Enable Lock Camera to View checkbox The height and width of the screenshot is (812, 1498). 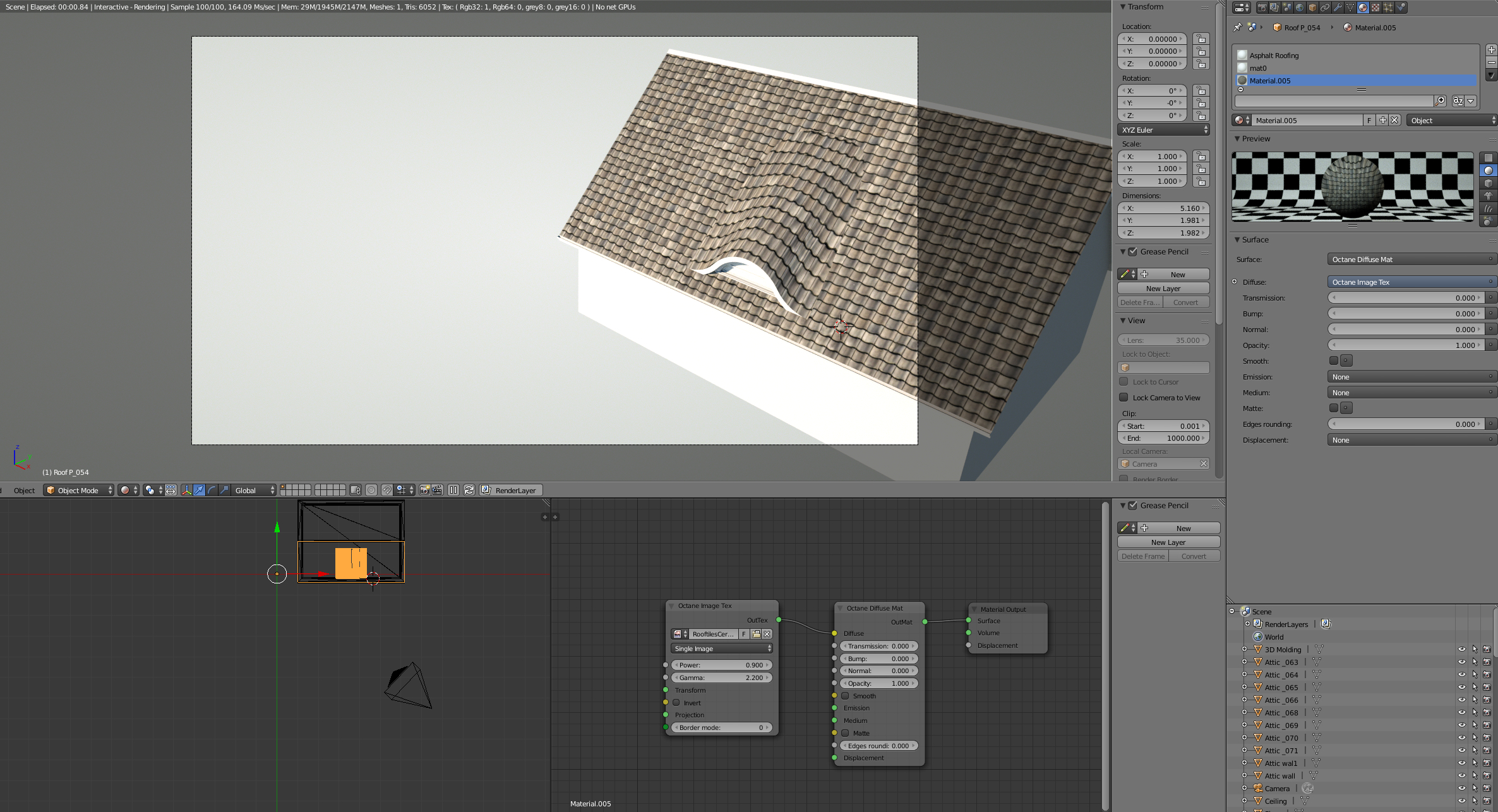[1123, 397]
